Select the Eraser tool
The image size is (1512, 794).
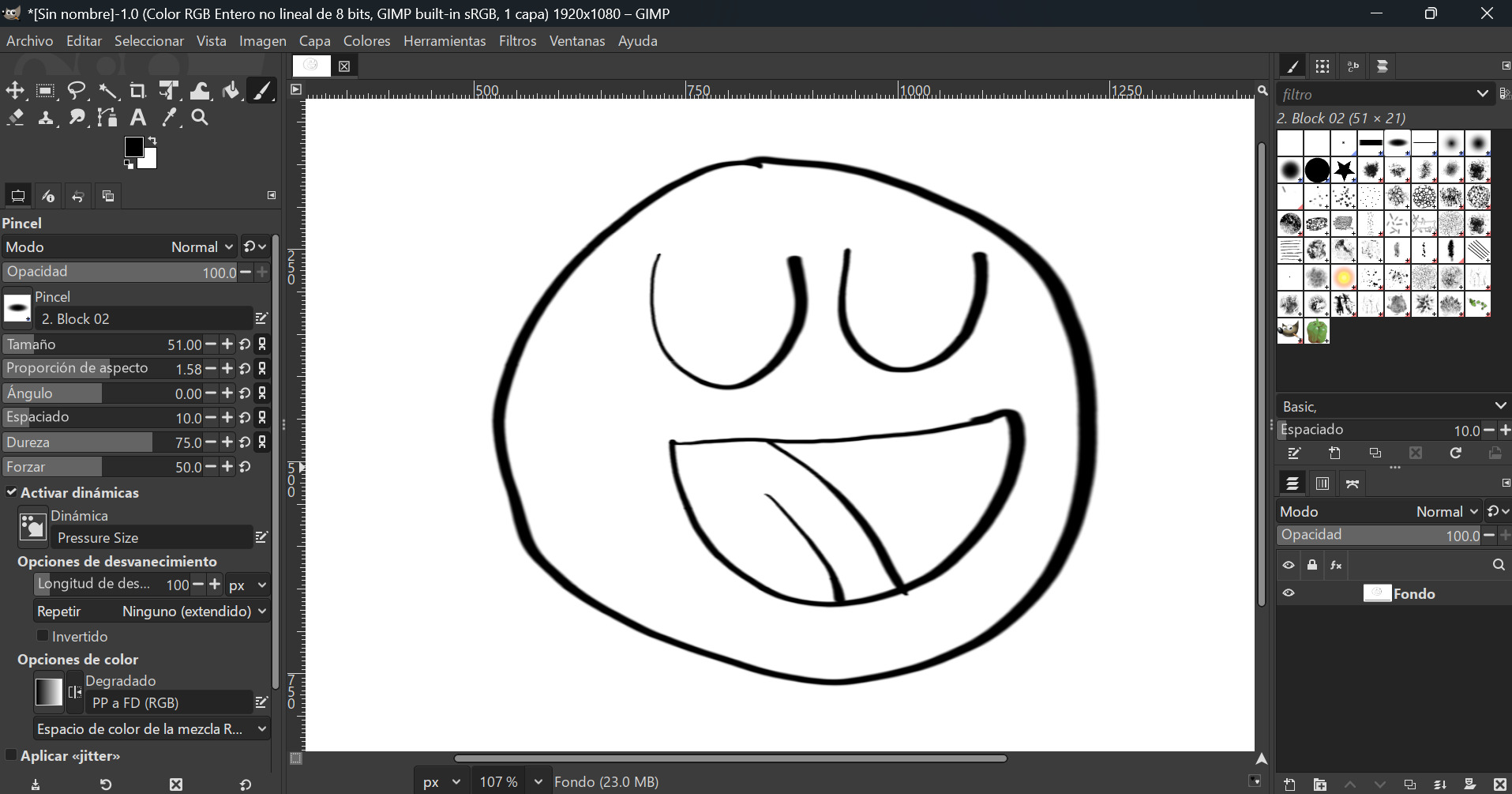[x=15, y=117]
